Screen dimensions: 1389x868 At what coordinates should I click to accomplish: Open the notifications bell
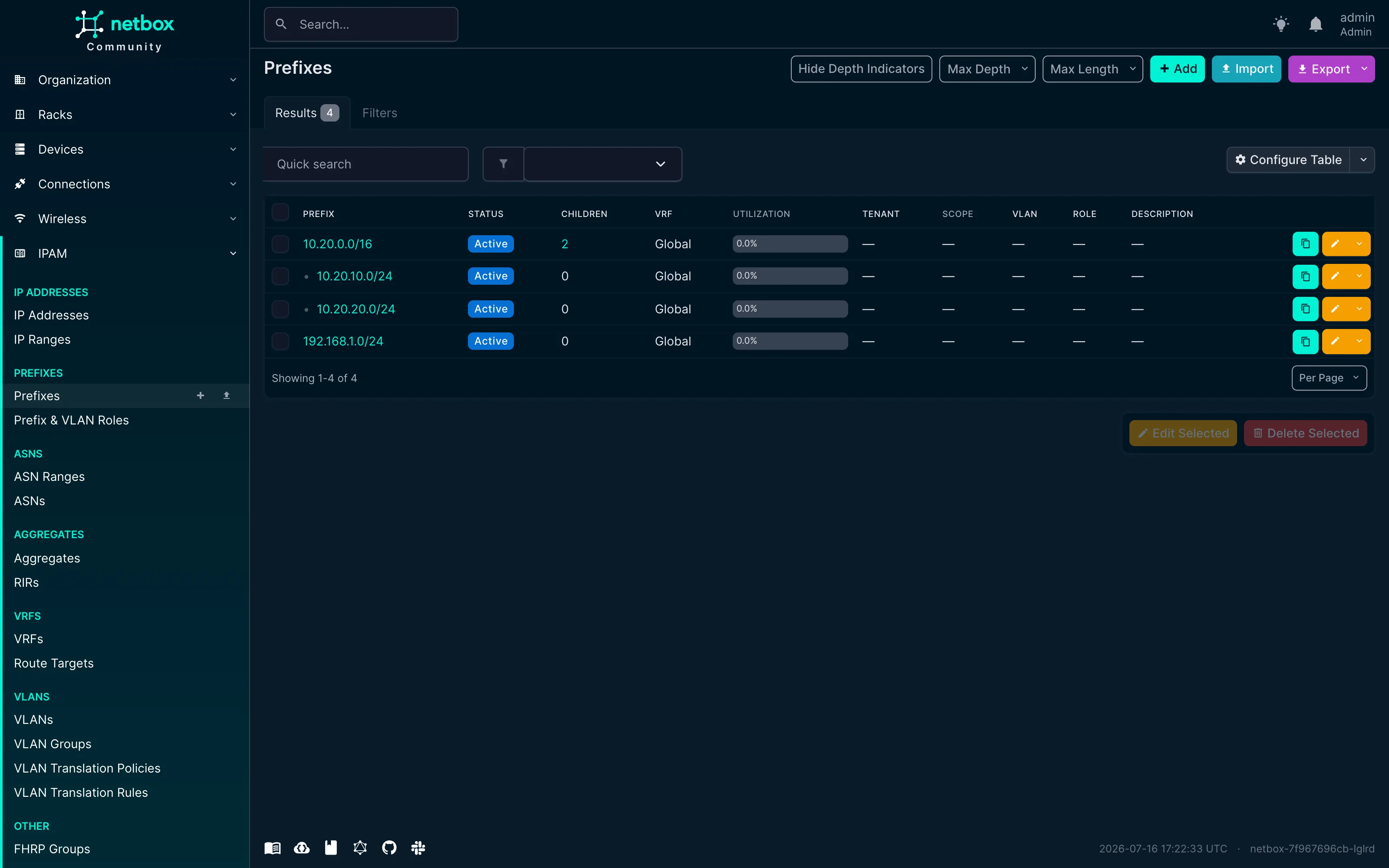tap(1316, 24)
